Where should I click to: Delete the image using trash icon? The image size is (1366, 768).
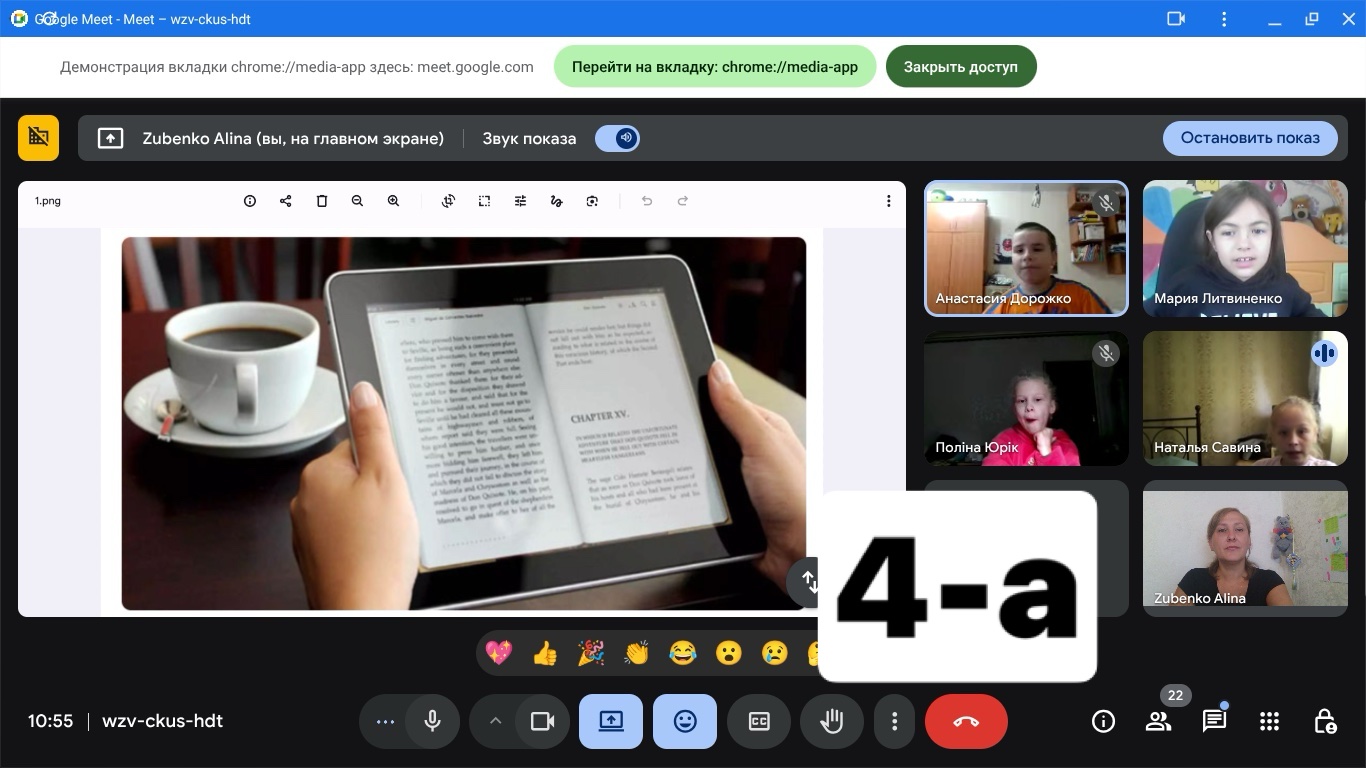[x=321, y=201]
